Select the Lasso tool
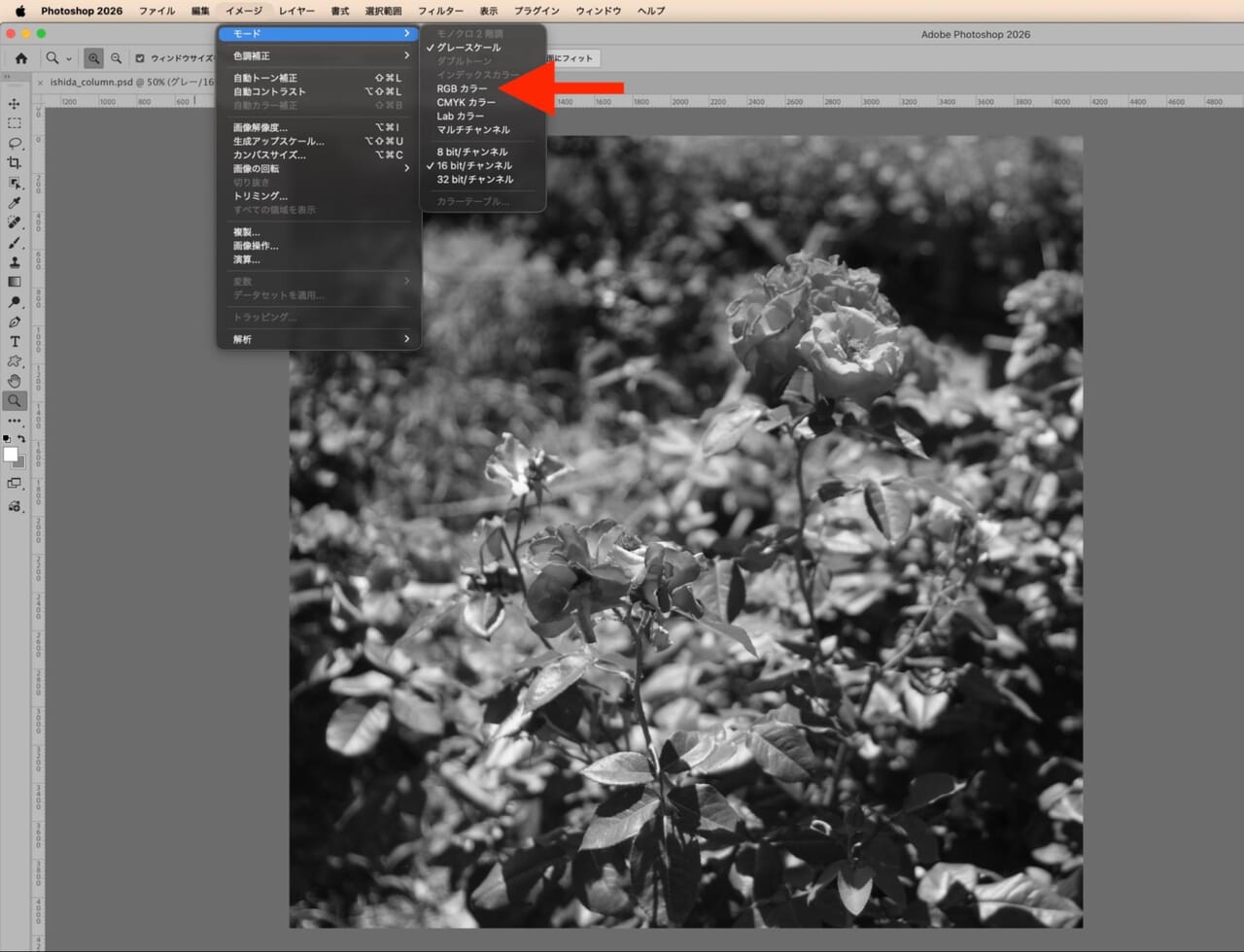 [x=14, y=144]
